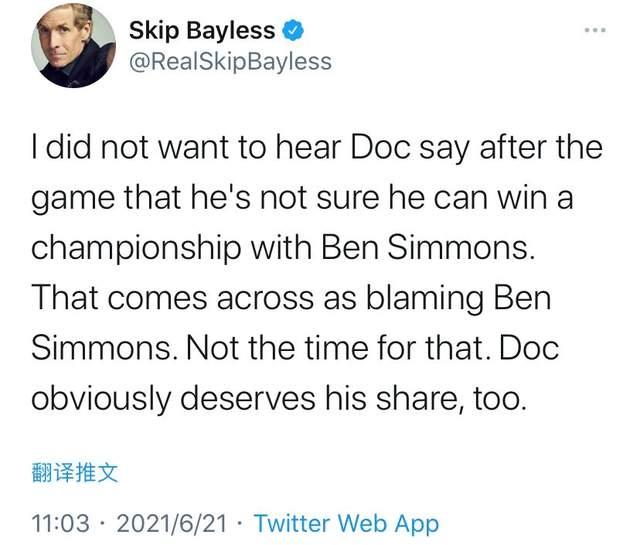
Task: Click the Skip Bayless display name
Action: click(x=200, y=31)
